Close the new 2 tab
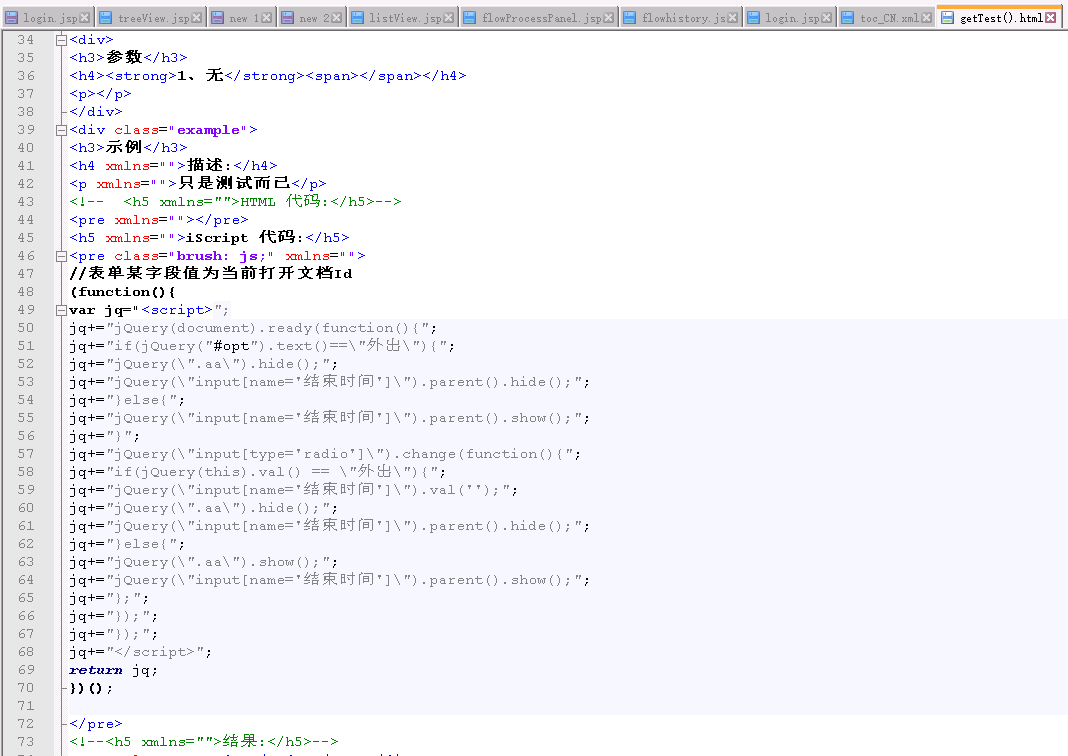 [x=336, y=18]
